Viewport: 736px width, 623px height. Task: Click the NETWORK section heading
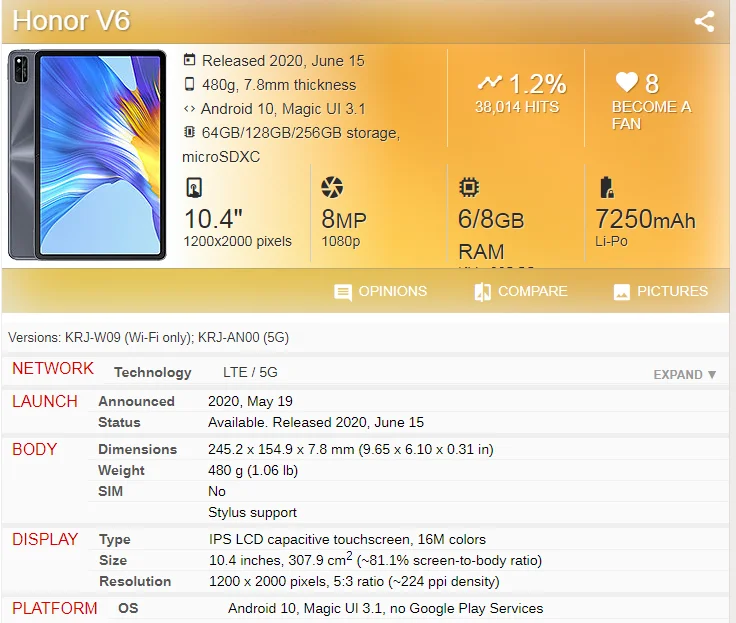click(53, 369)
